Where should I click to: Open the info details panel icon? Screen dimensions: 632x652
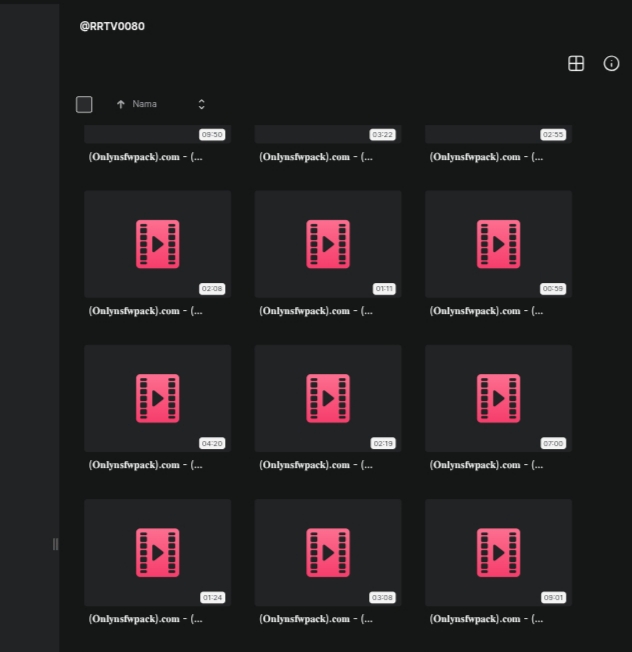pos(611,64)
